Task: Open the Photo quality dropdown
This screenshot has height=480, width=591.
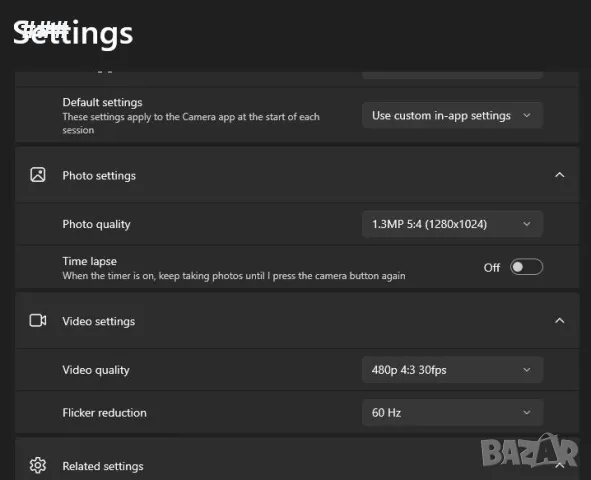Action: (452, 224)
